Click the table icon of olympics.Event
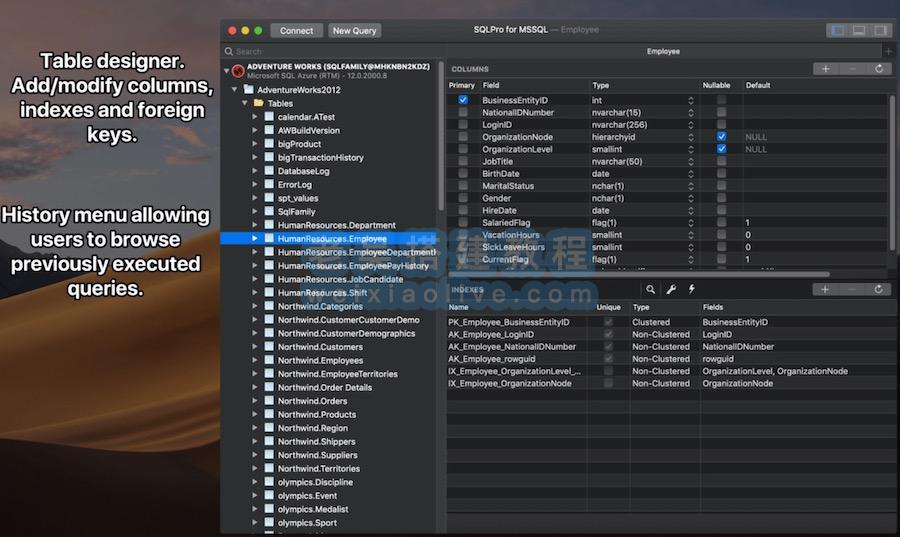900x537 pixels. point(269,495)
